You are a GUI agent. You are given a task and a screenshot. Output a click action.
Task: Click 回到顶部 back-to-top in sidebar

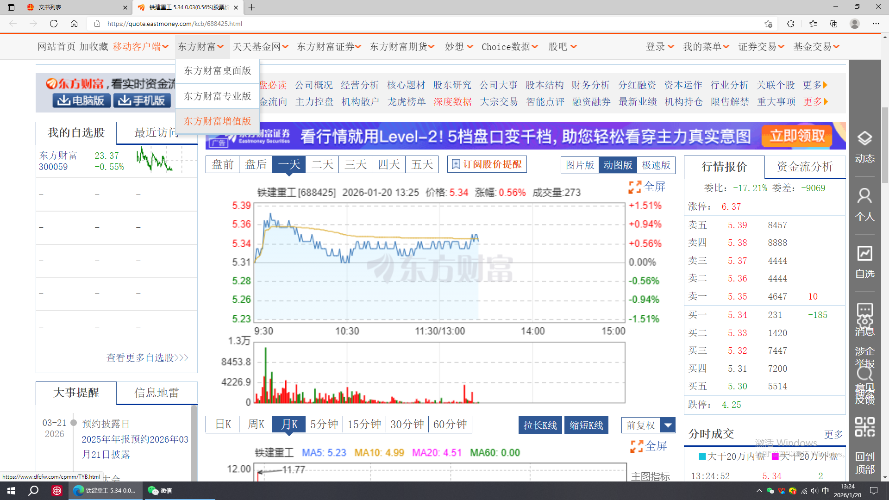click(864, 462)
